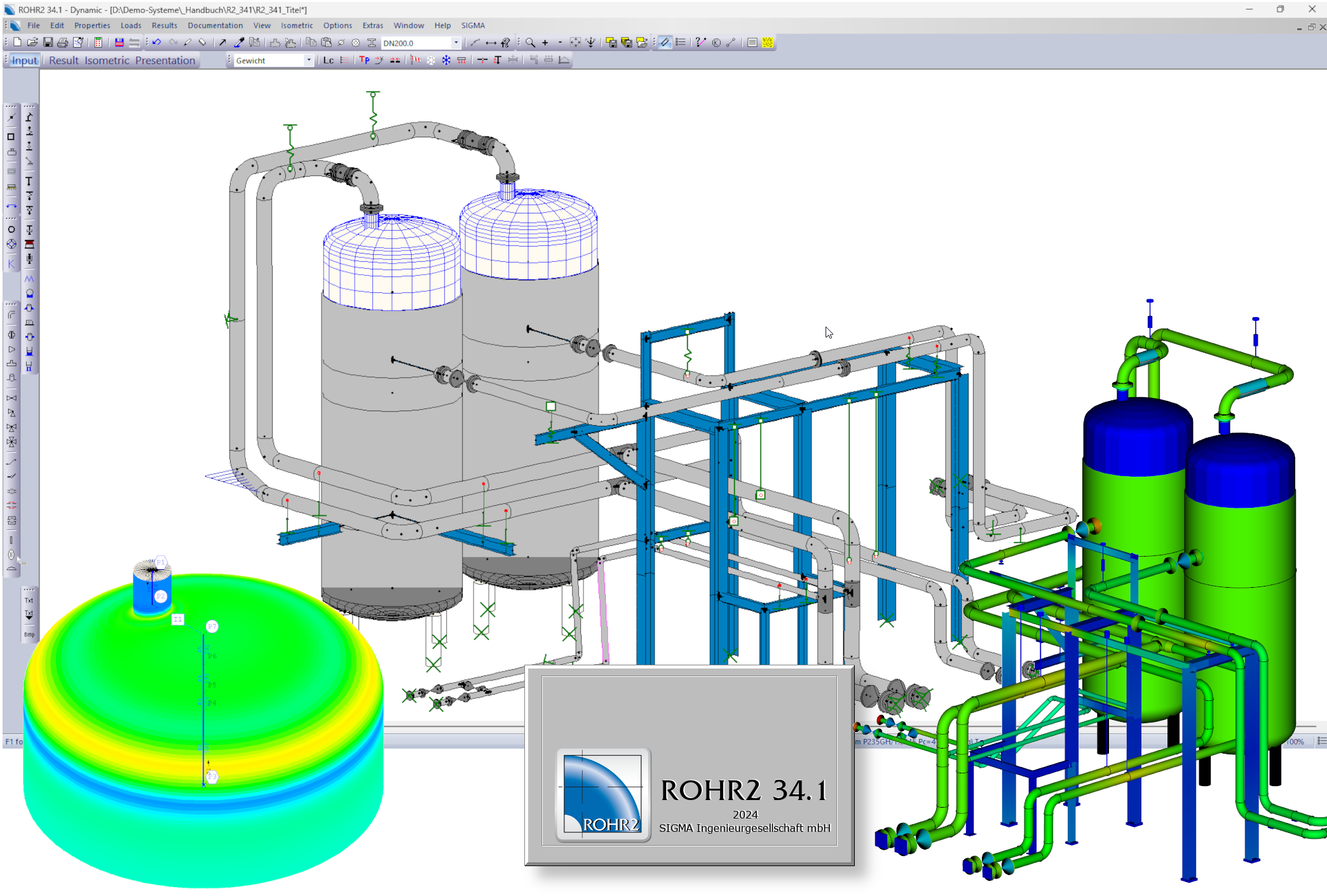
Task: Click the red TP icon
Action: point(364,60)
